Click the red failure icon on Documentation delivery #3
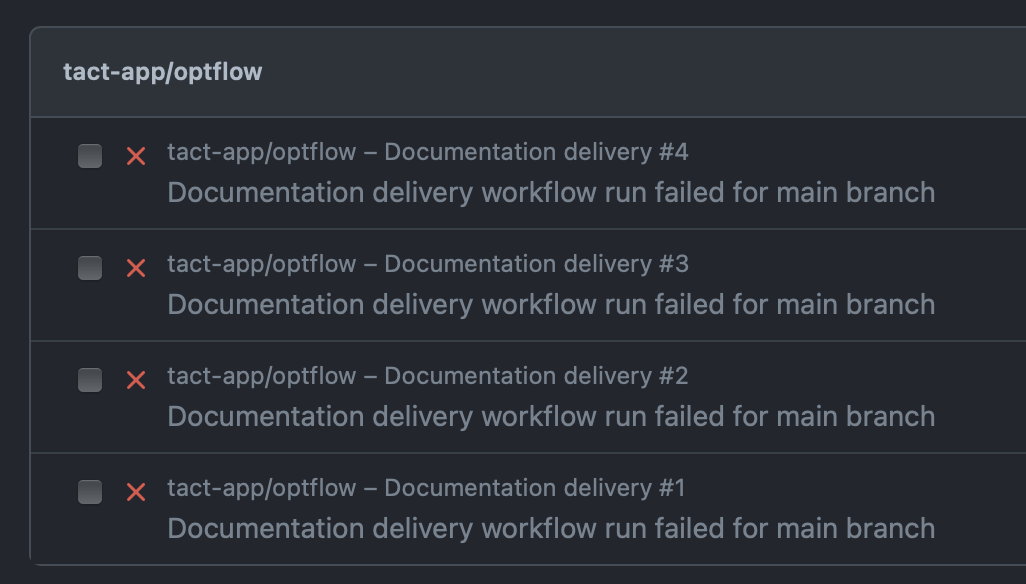This screenshot has height=584, width=1026. 136,268
